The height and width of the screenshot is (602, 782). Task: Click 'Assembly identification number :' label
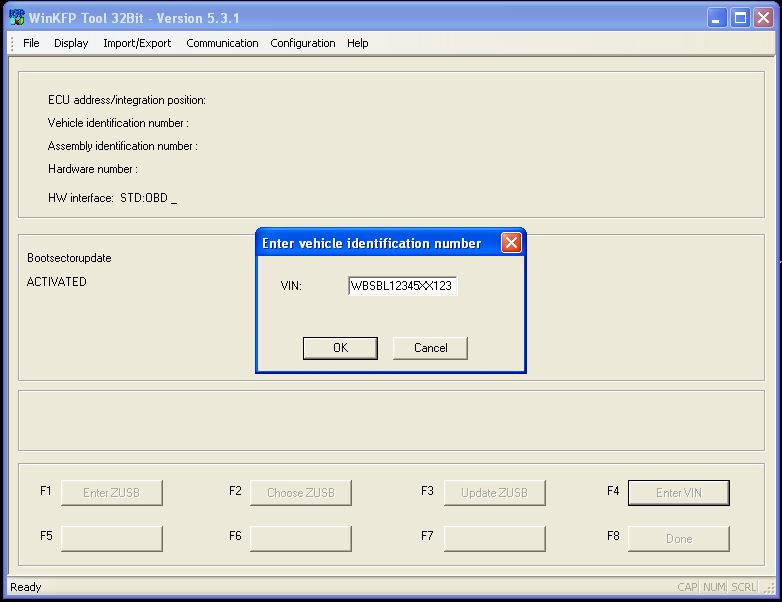click(123, 146)
